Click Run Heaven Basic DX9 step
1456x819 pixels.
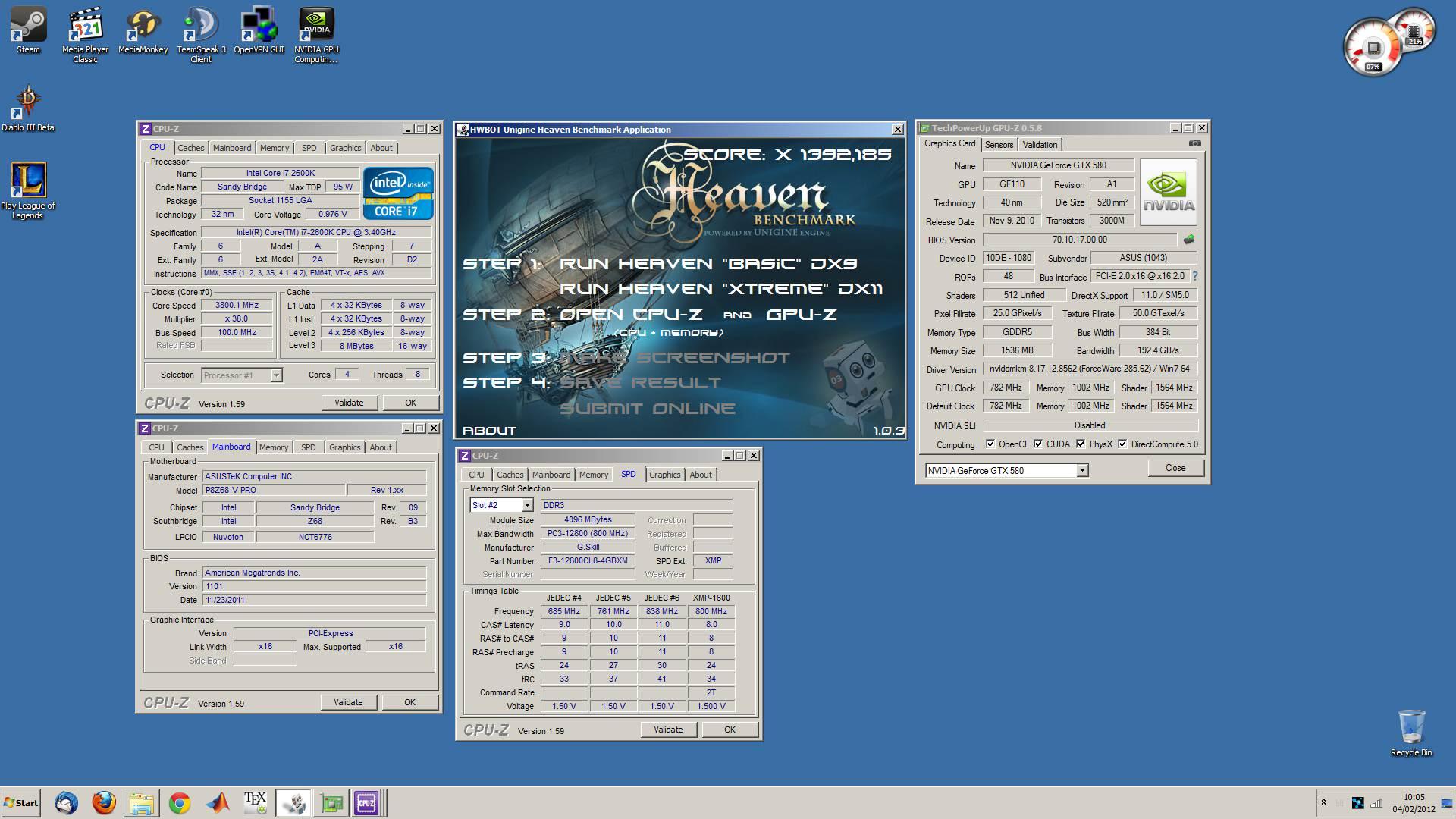[x=708, y=264]
